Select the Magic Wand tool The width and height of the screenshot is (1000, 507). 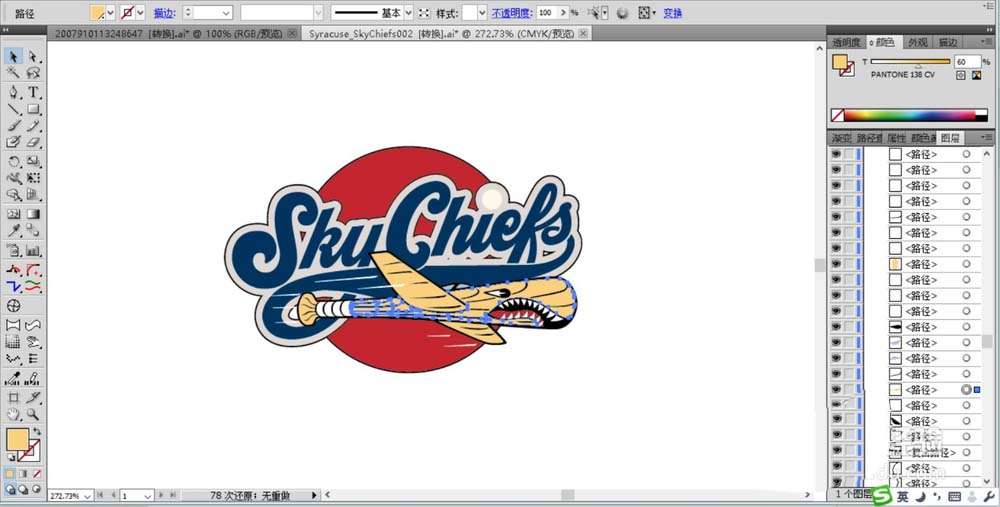[x=13, y=73]
